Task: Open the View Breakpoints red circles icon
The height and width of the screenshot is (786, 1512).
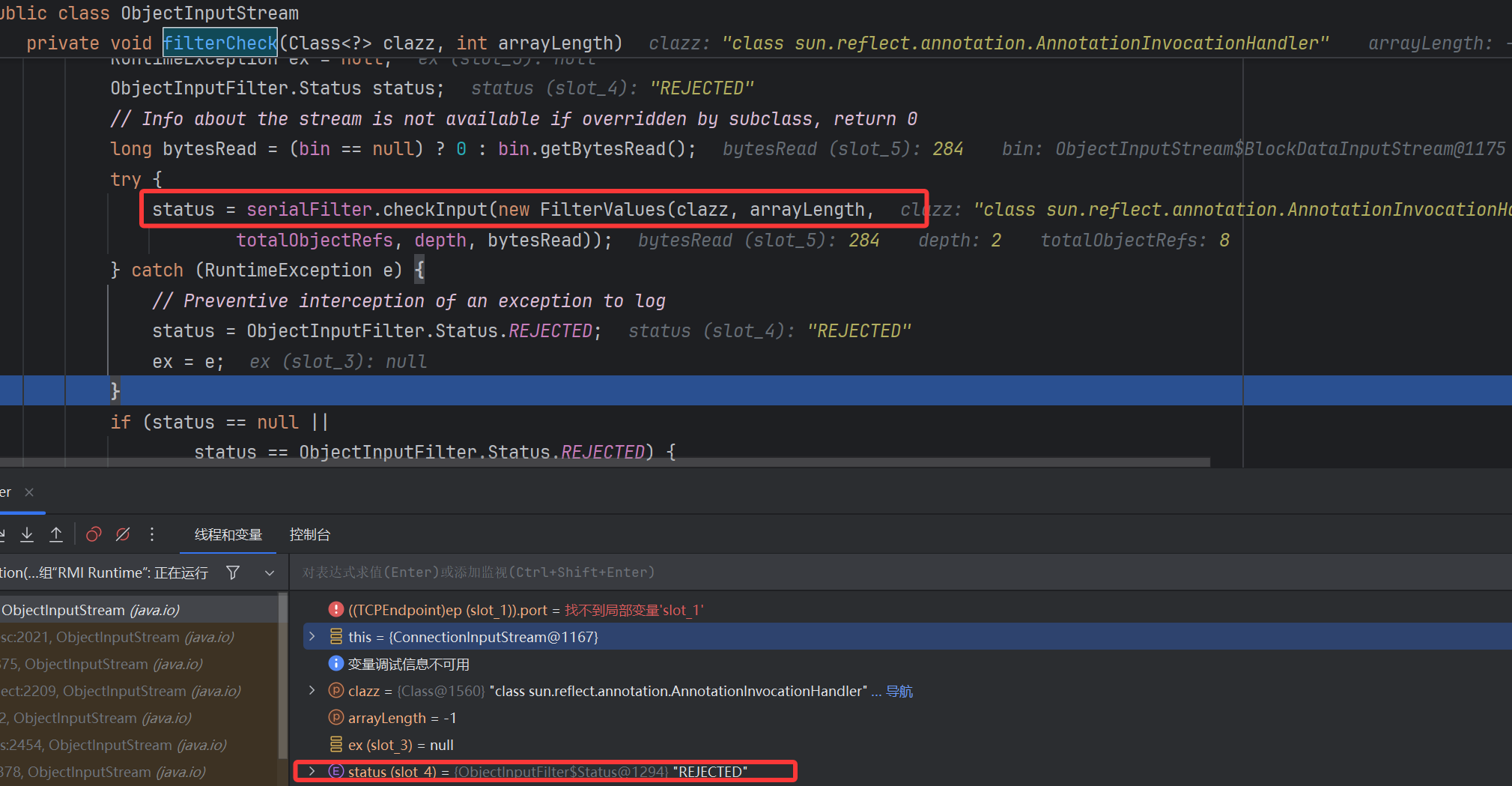Action: coord(94,534)
